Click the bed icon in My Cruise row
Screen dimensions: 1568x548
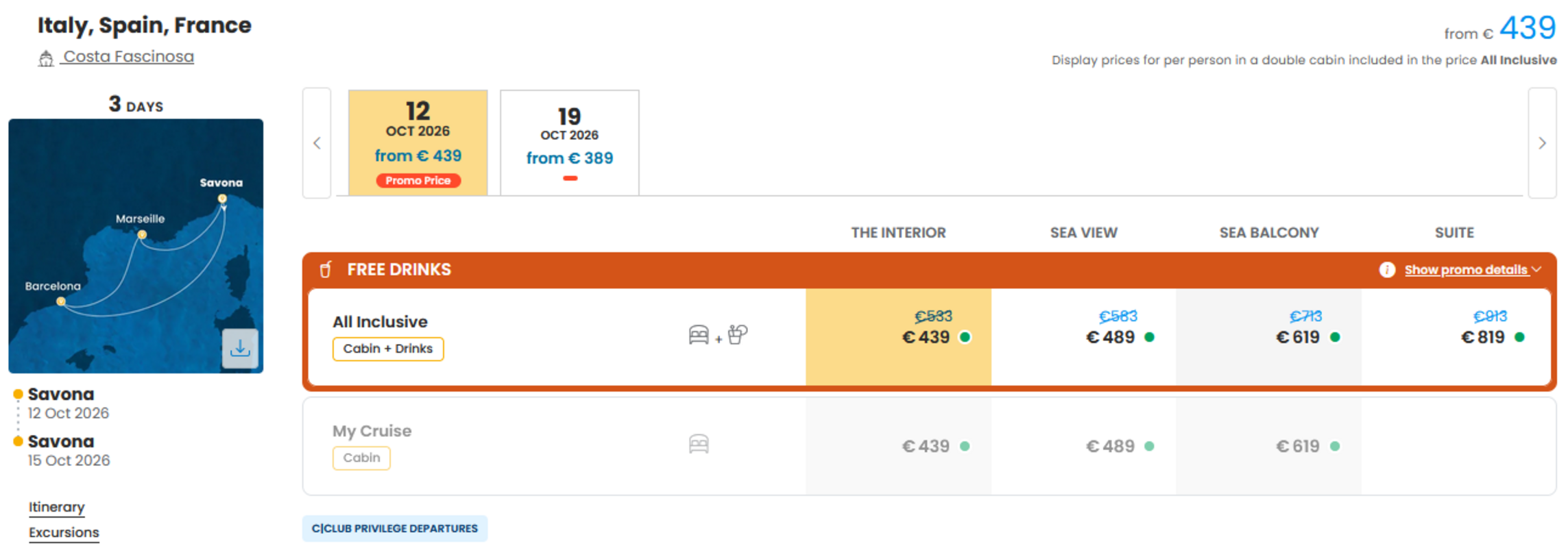coord(699,445)
